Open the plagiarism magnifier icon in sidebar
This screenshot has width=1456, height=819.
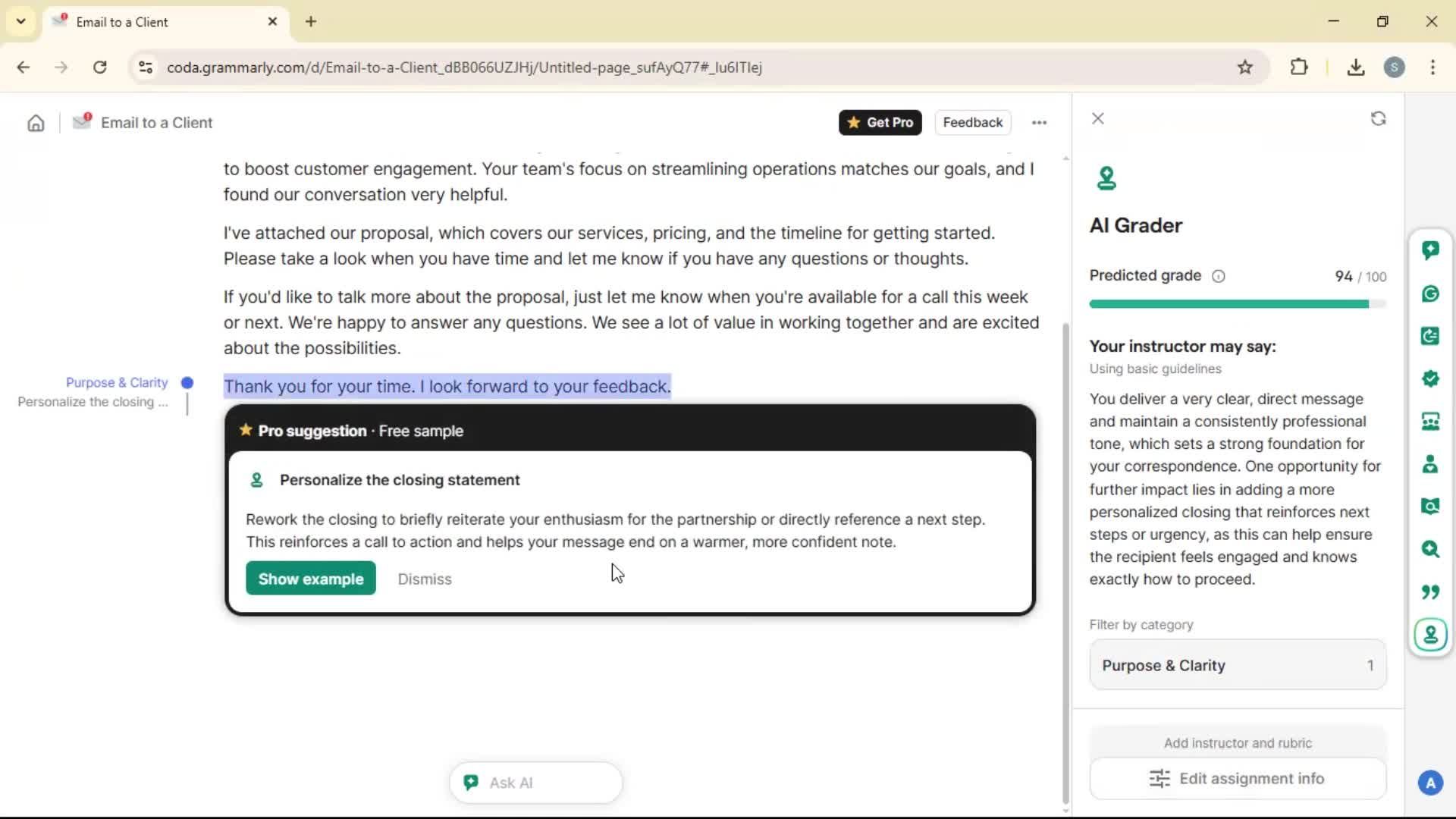point(1430,549)
